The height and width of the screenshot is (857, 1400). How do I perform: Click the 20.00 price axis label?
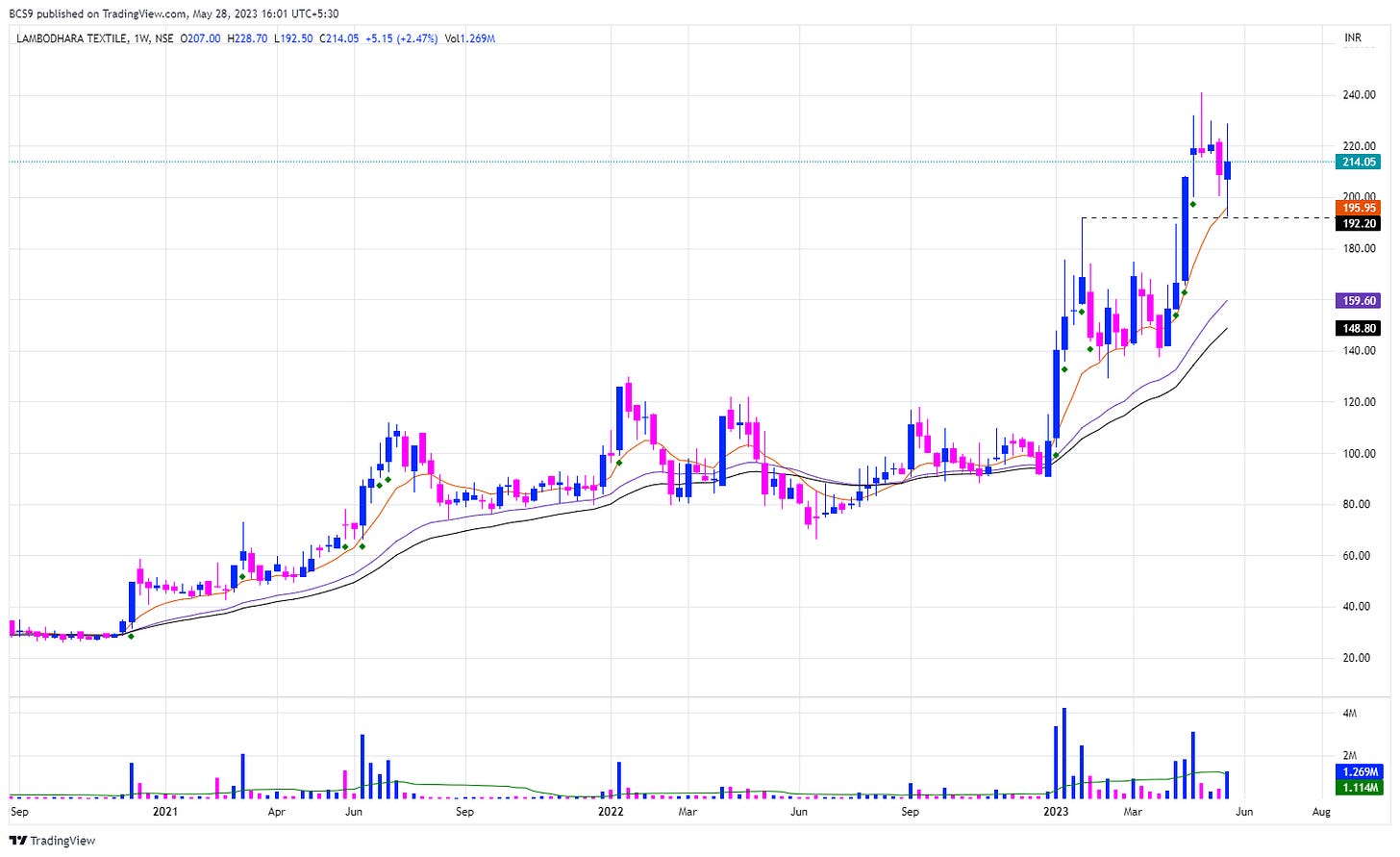pos(1357,658)
